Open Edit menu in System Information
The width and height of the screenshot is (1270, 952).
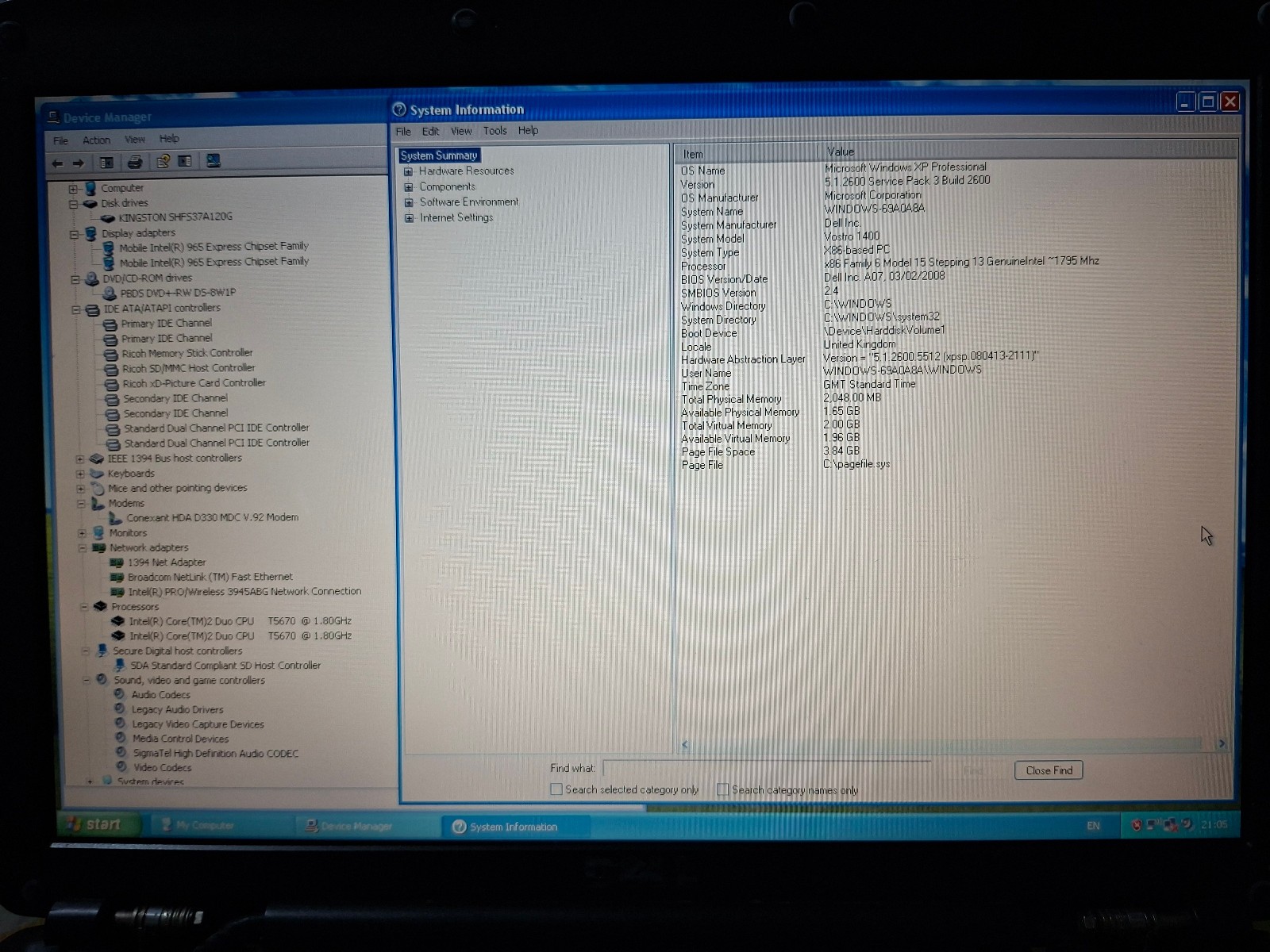coord(430,132)
